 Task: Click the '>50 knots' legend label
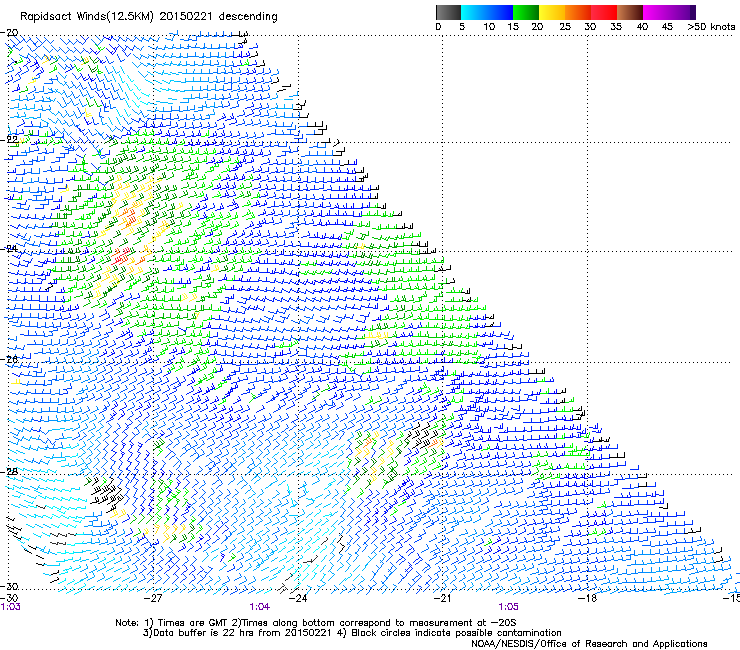(x=711, y=27)
